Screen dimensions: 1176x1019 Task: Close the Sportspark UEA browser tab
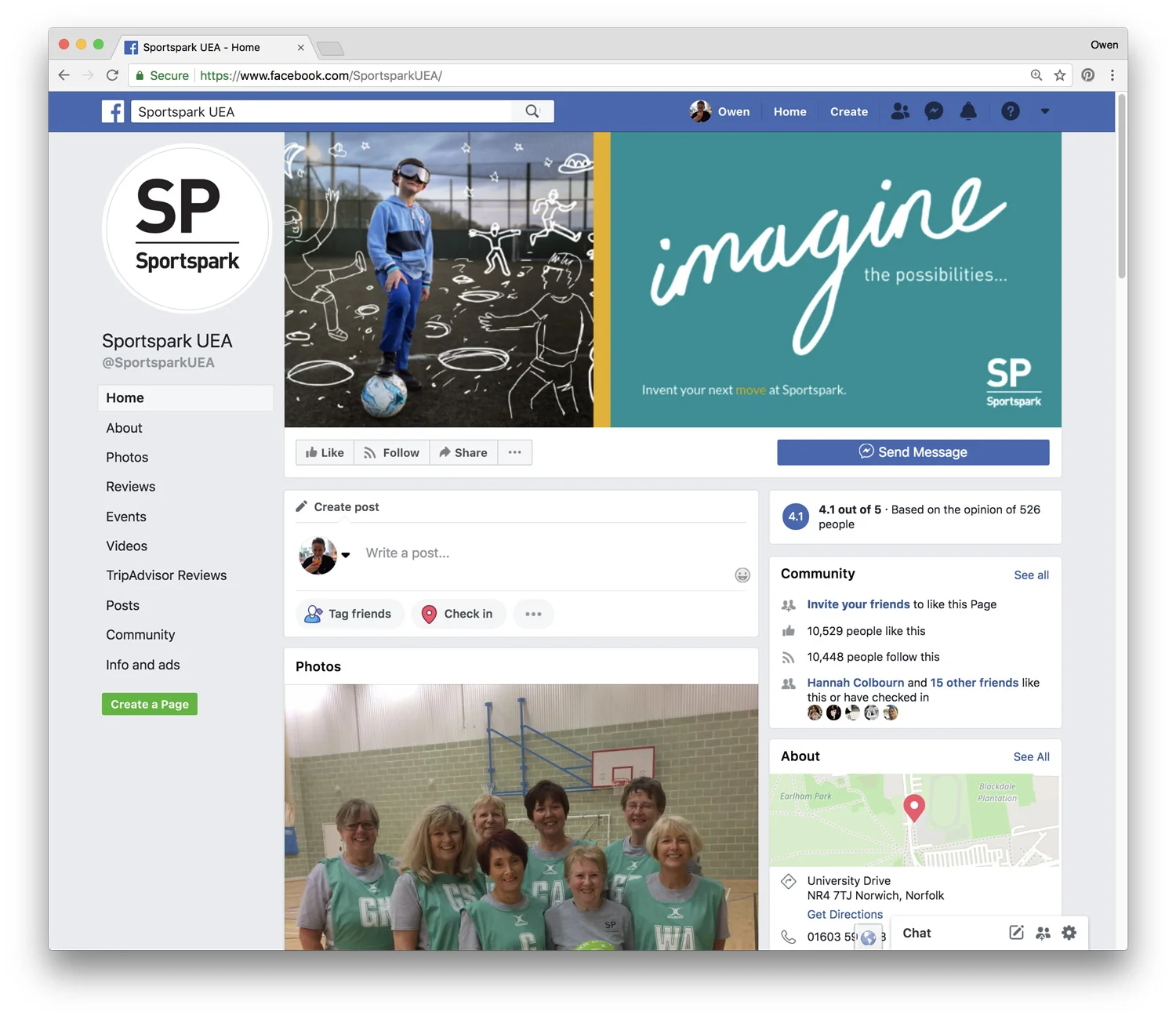[x=300, y=48]
